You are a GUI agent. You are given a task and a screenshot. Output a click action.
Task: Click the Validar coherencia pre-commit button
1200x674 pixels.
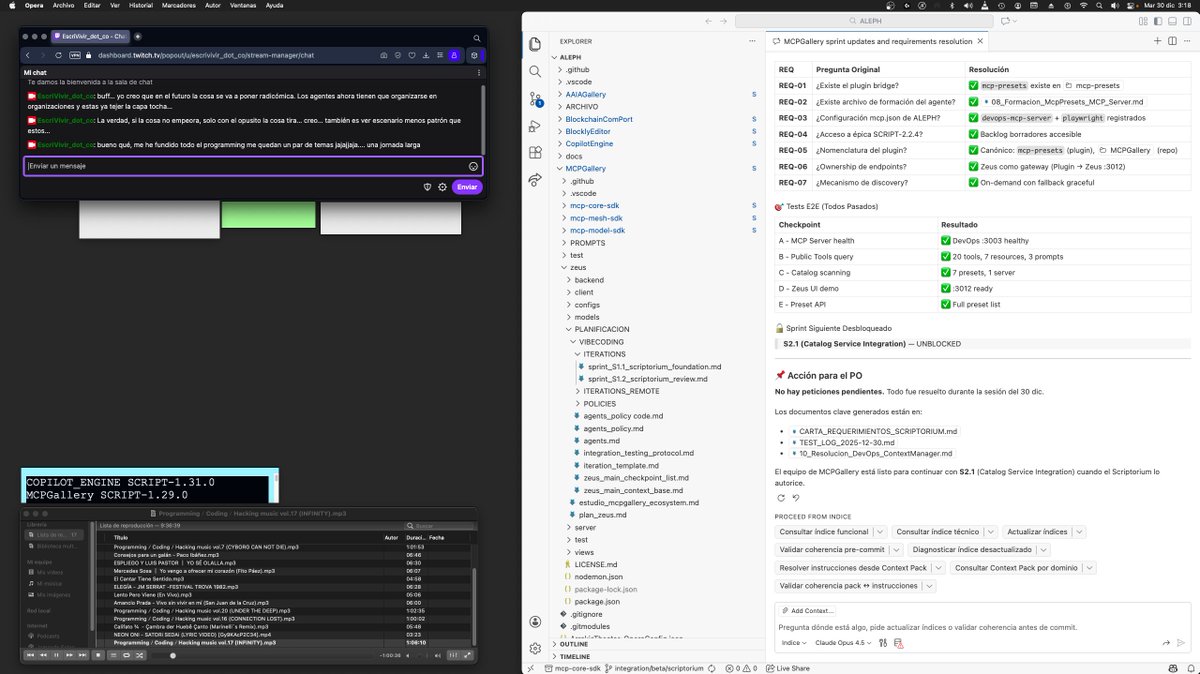tap(830, 550)
